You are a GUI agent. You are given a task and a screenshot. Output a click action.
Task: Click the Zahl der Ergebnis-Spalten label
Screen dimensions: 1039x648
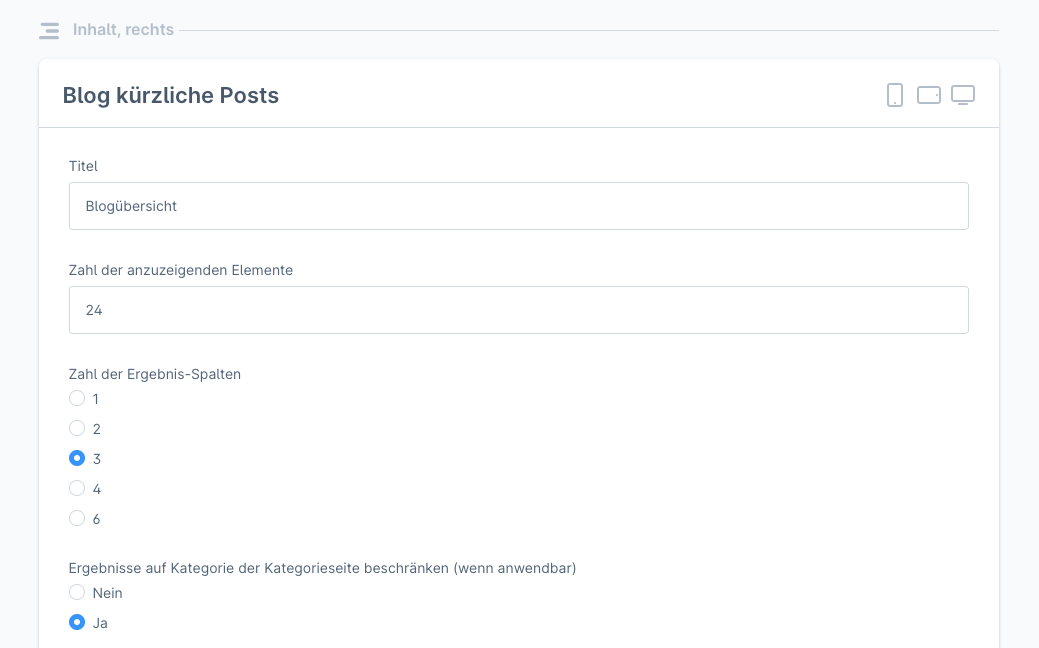154,374
